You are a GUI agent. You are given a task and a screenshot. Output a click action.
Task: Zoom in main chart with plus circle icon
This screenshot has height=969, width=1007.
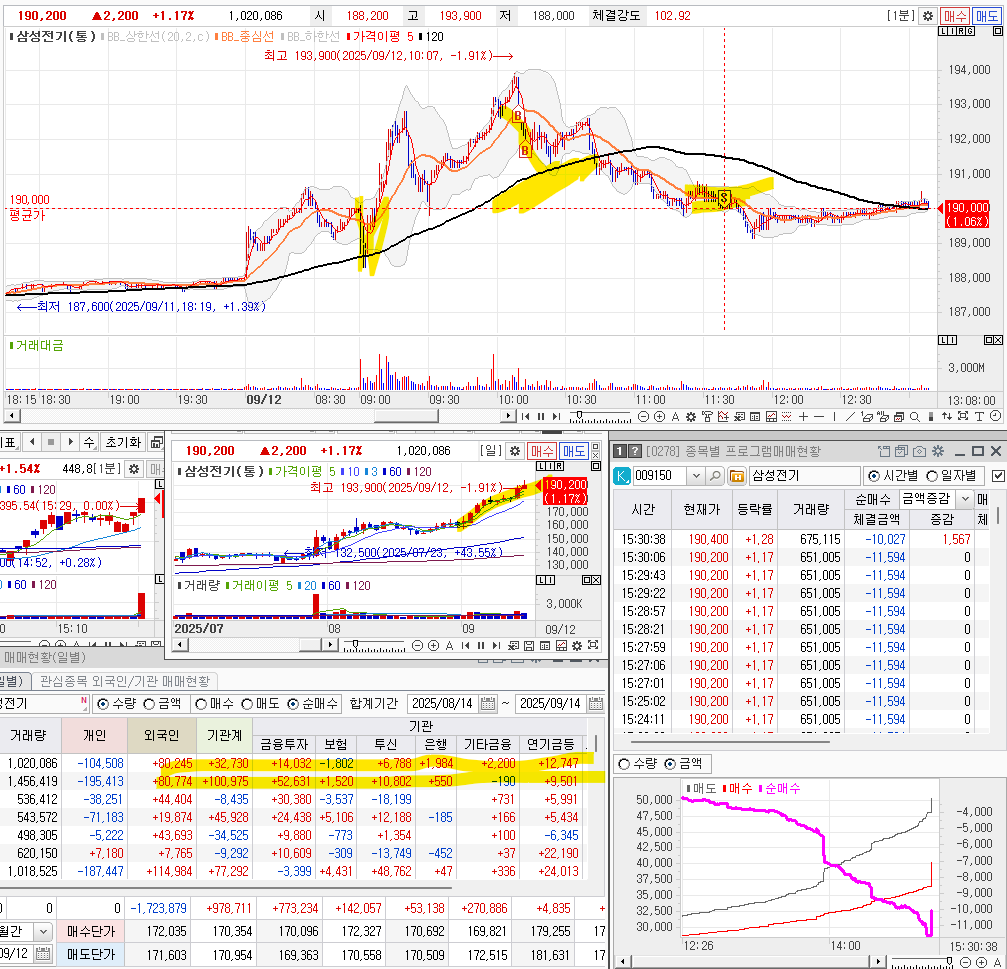click(659, 417)
